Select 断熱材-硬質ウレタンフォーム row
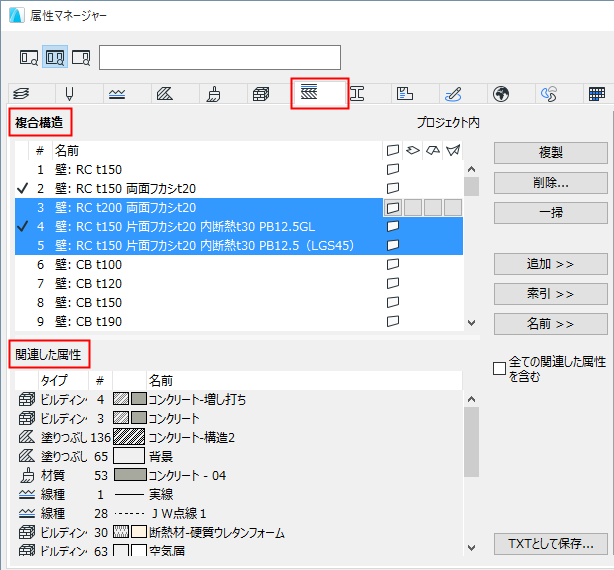614x570 pixels. click(239, 532)
